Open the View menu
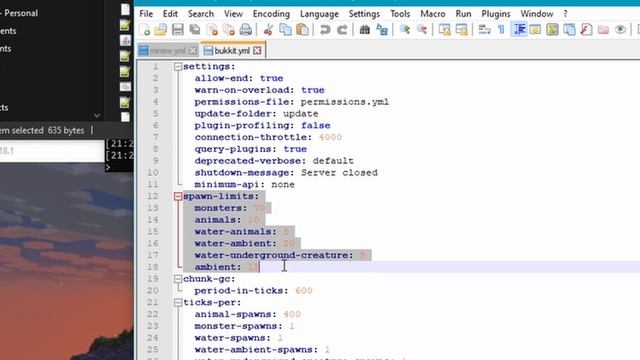 233,13
